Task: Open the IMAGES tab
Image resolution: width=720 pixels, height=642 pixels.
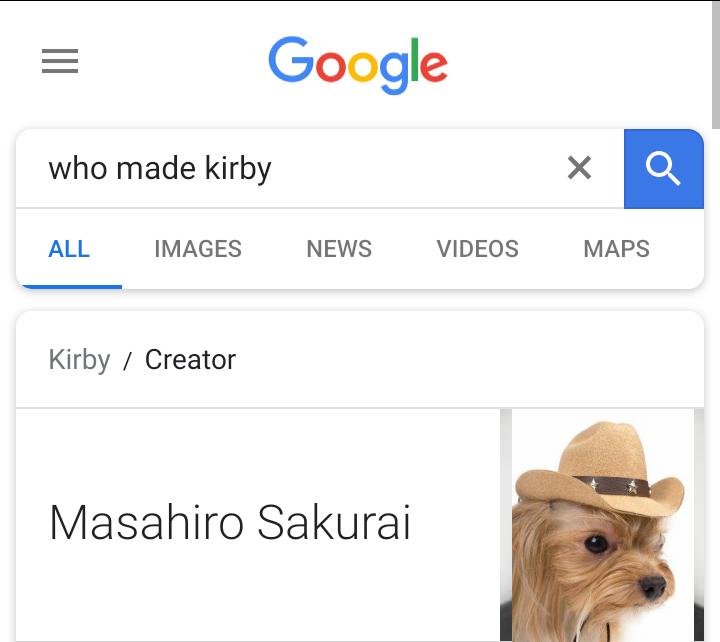Action: point(198,249)
